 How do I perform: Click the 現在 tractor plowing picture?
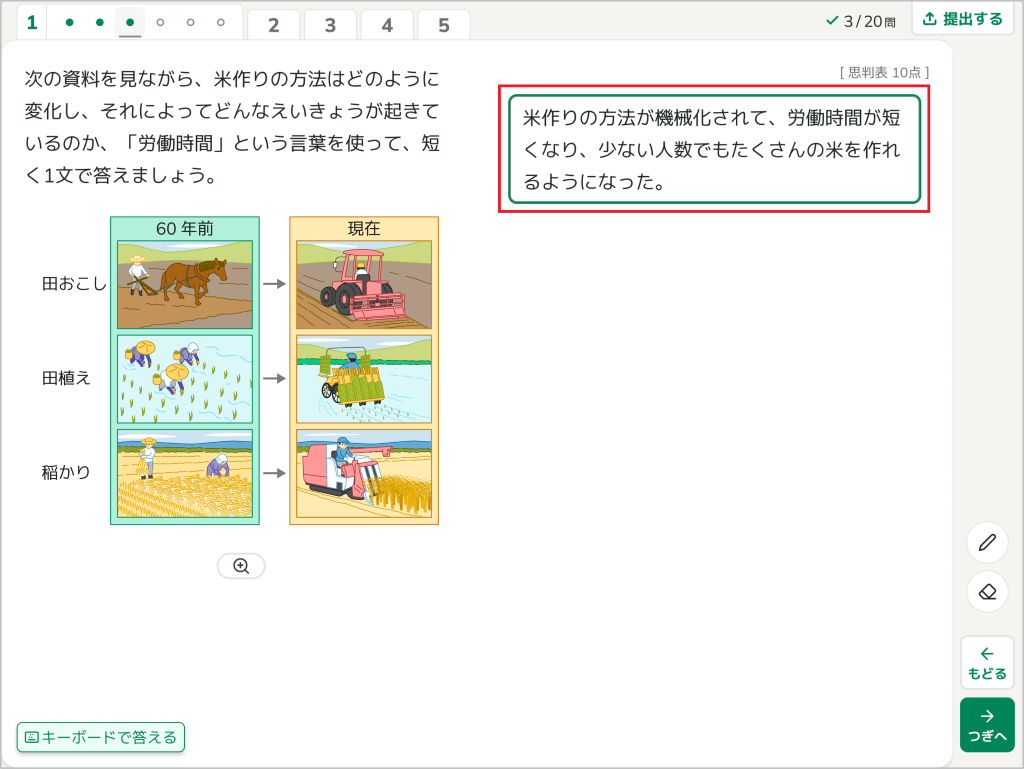(x=364, y=284)
